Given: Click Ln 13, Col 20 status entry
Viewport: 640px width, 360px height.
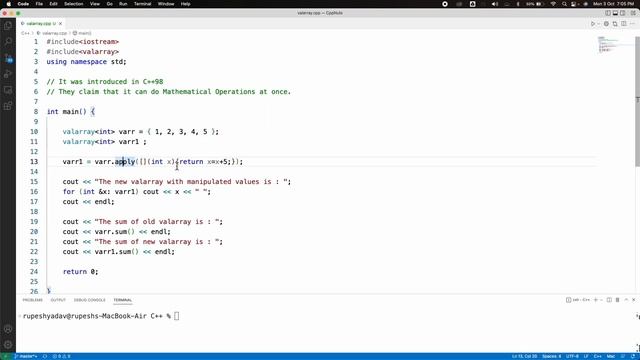Looking at the screenshot, I should tap(524, 356).
